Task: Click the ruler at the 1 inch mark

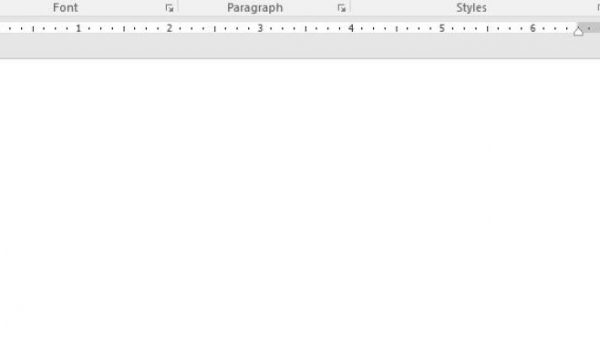Action: pos(78,28)
